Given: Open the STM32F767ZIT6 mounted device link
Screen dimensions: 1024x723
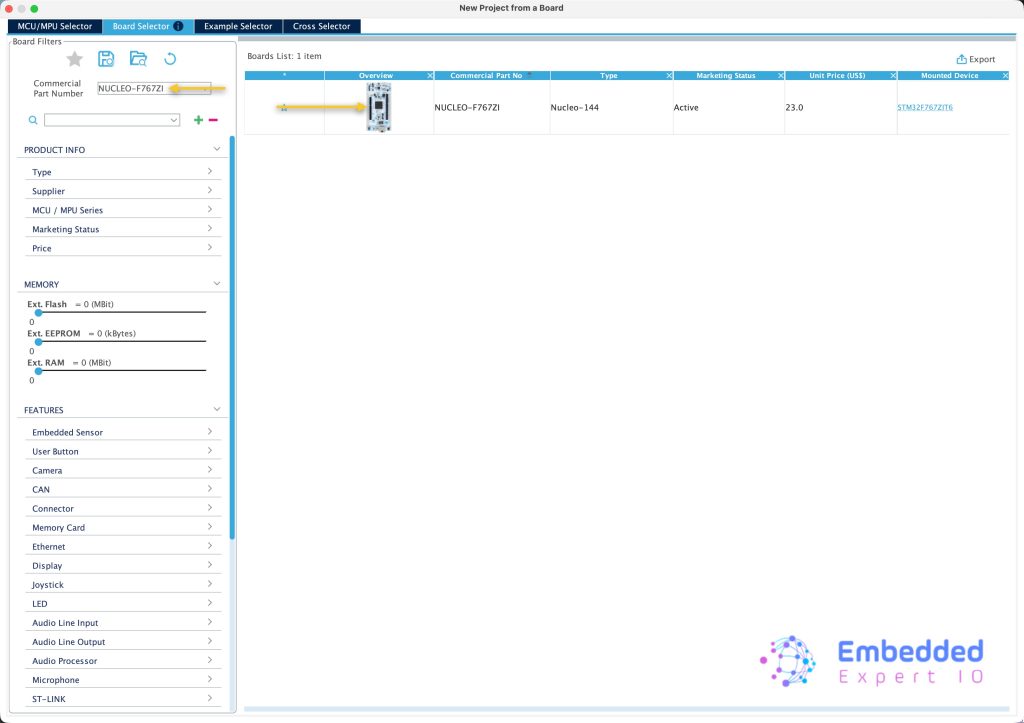Looking at the screenshot, I should click(x=925, y=107).
